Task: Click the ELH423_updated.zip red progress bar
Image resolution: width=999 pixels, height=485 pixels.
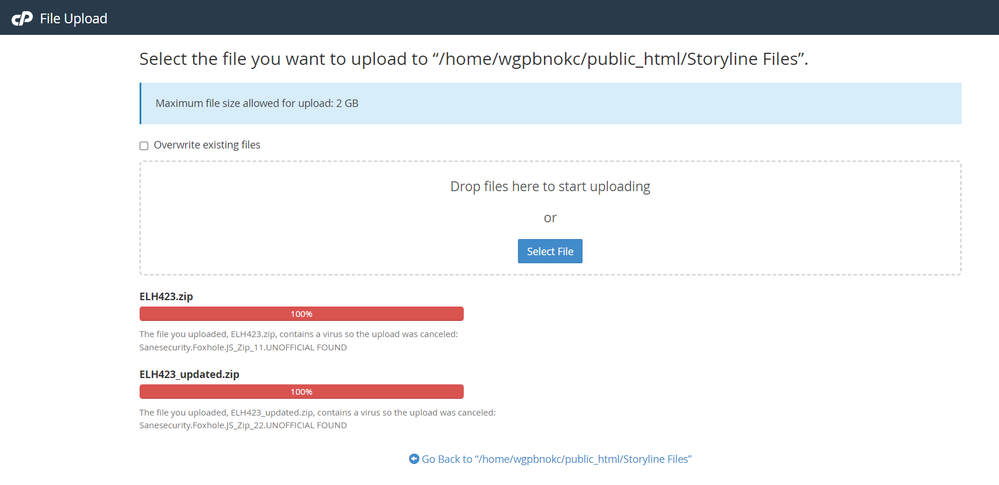Action: pos(301,392)
